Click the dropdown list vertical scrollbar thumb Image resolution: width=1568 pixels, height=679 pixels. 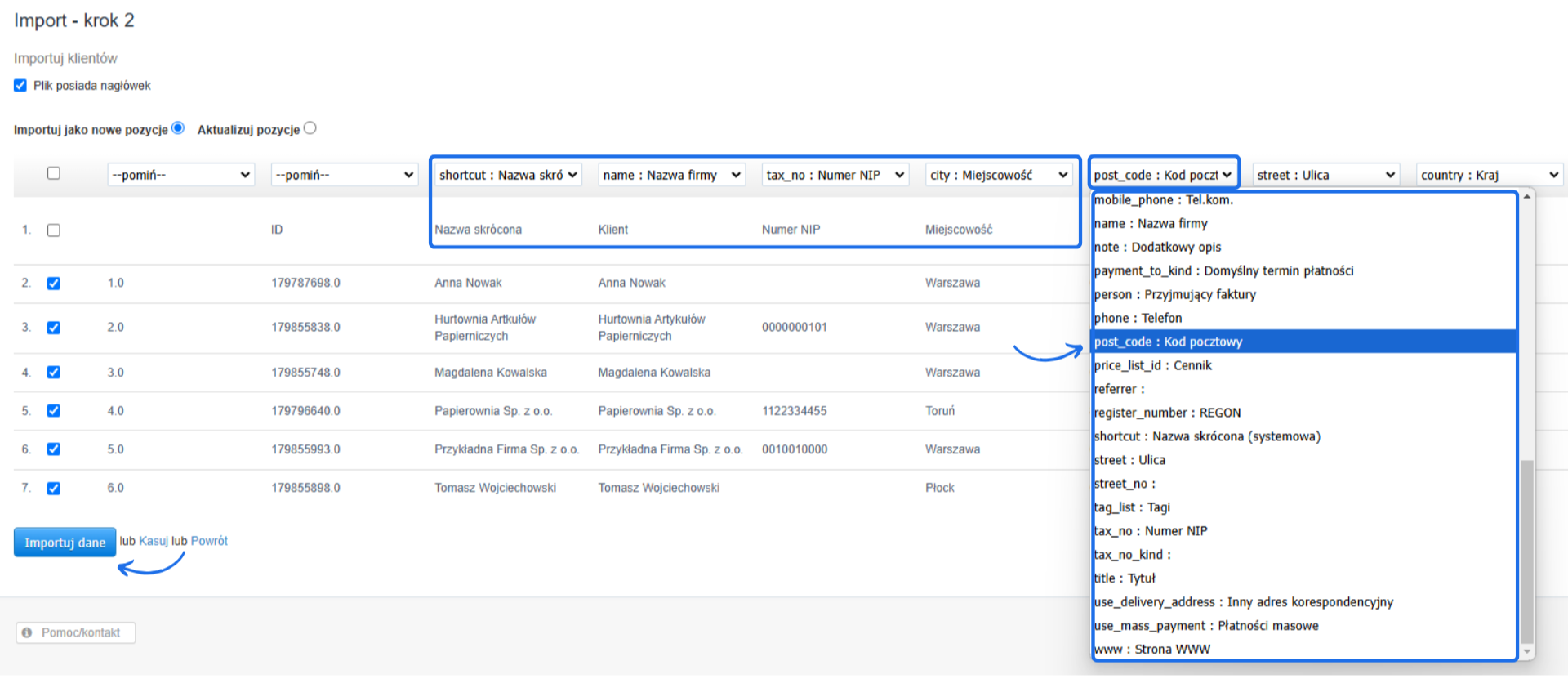[1526, 552]
